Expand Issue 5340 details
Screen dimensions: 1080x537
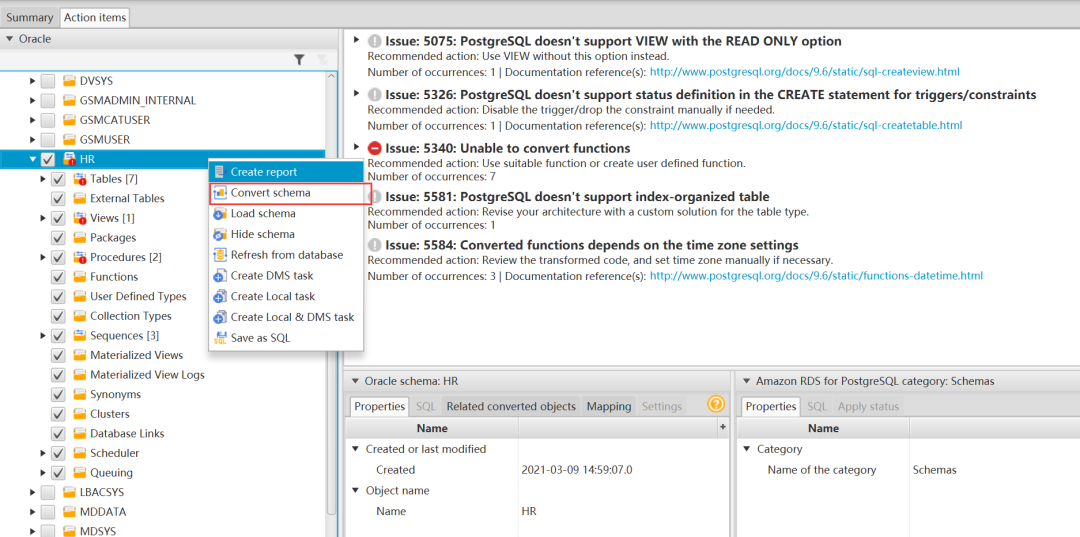click(x=356, y=147)
